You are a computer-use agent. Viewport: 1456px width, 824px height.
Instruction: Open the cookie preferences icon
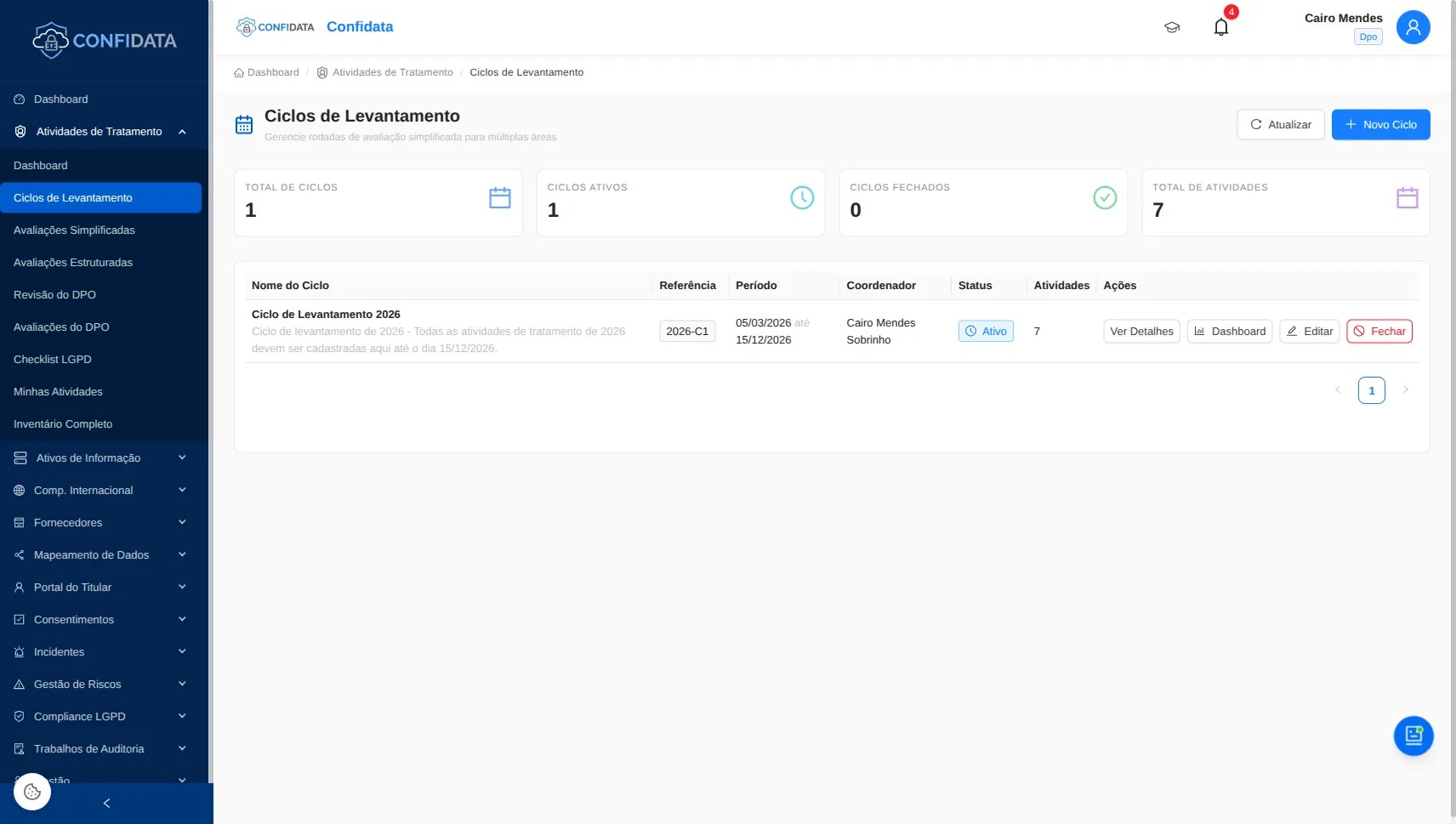click(31, 791)
